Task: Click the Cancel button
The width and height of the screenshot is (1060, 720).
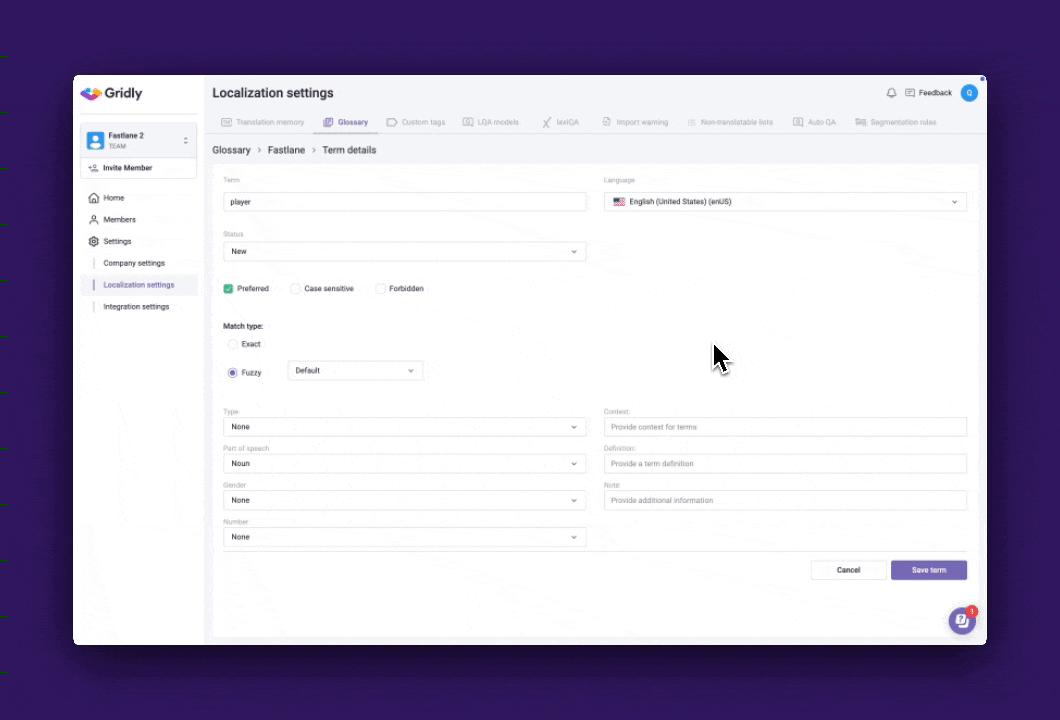Action: pyautogui.click(x=848, y=570)
